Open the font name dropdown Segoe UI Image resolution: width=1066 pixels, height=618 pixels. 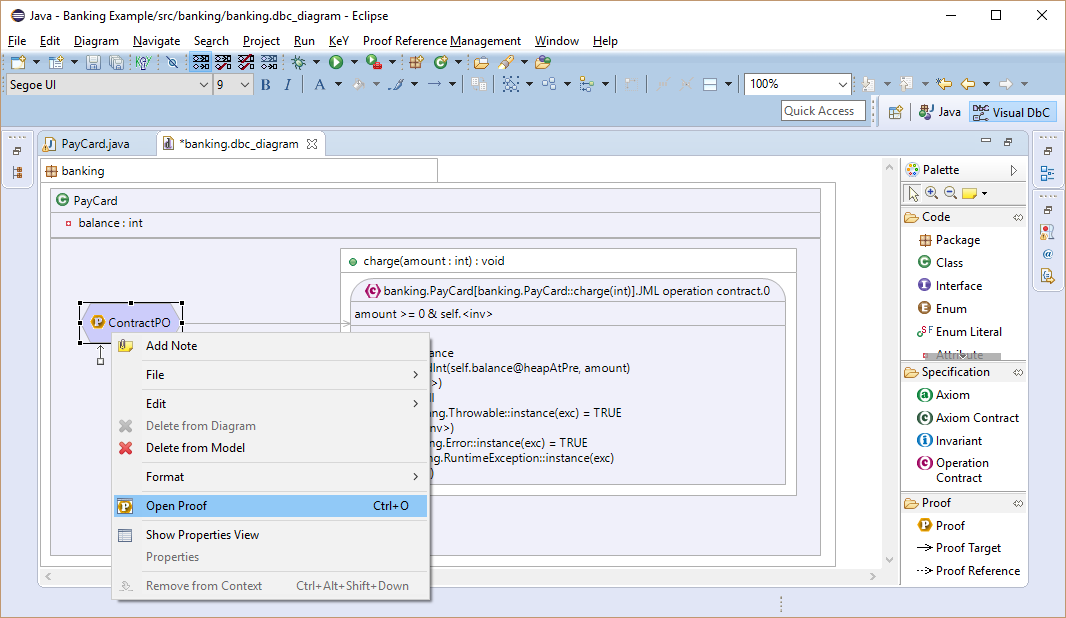[203, 85]
